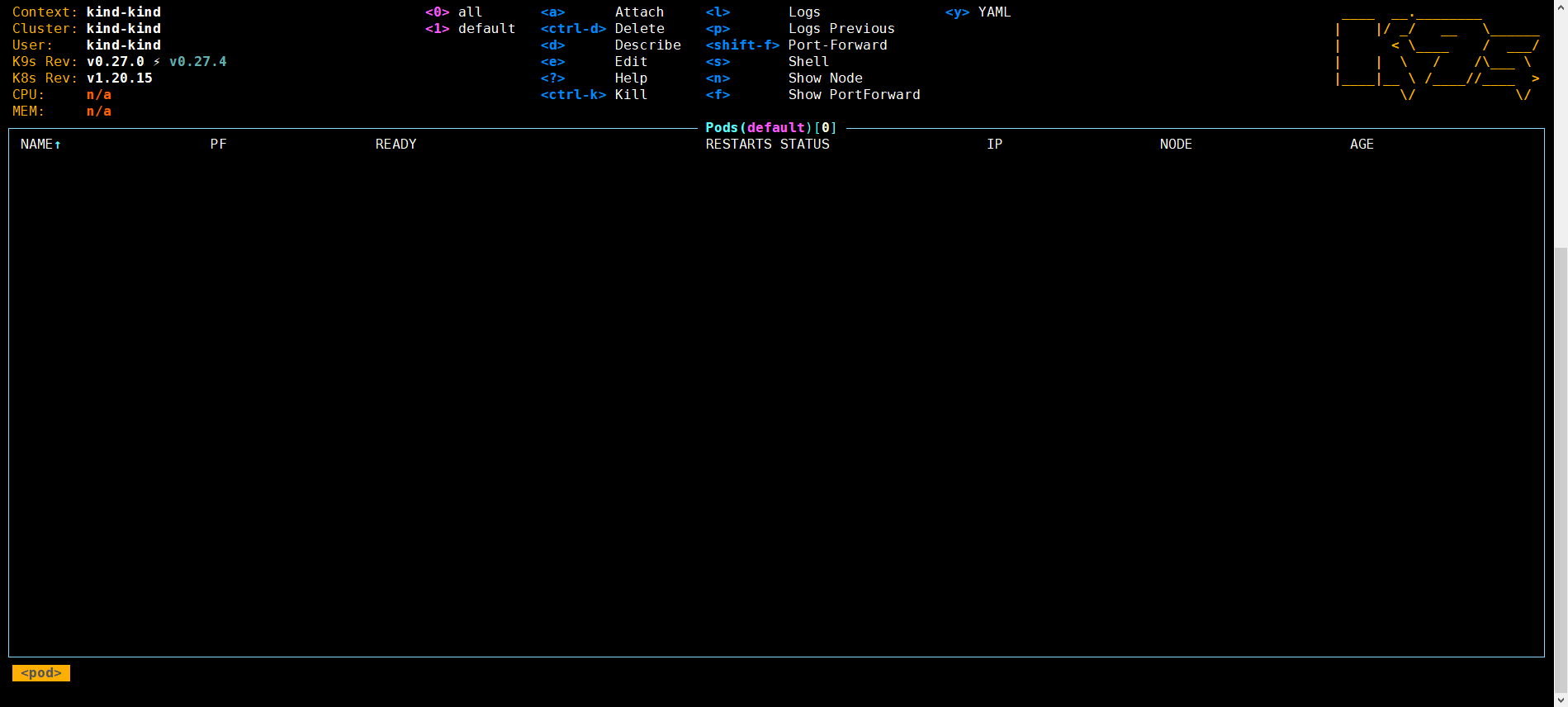Select the 'default' namespace shortcut

point(486,29)
